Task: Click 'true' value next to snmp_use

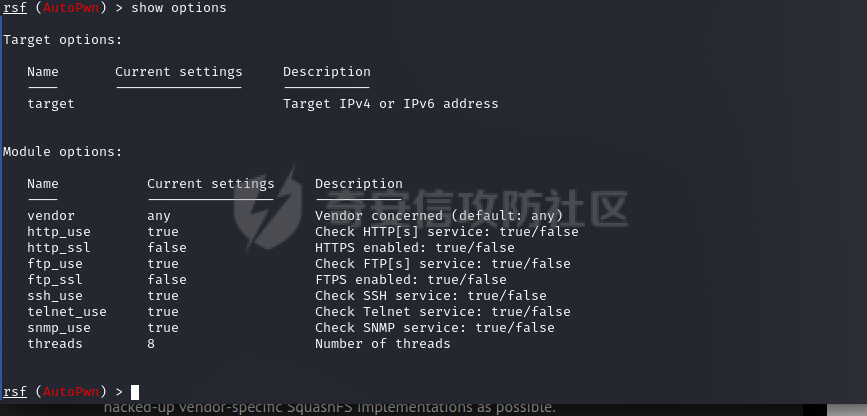Action: (x=163, y=327)
